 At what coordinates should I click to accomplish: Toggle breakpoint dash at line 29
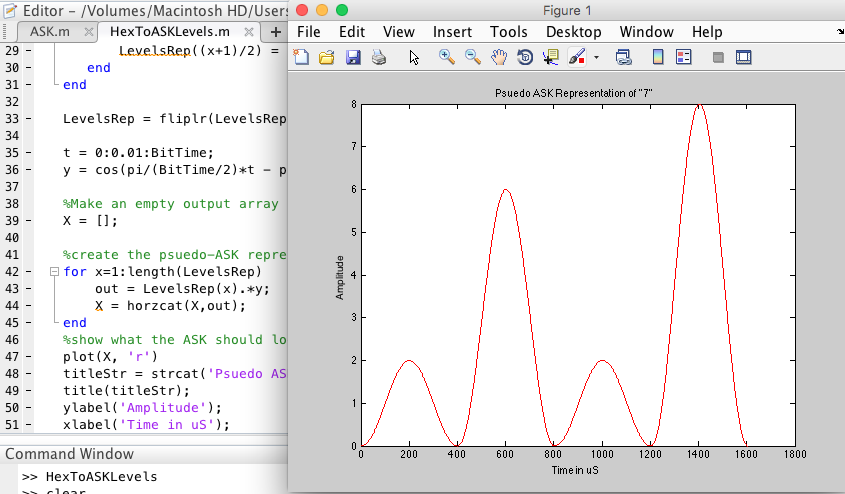pos(28,51)
